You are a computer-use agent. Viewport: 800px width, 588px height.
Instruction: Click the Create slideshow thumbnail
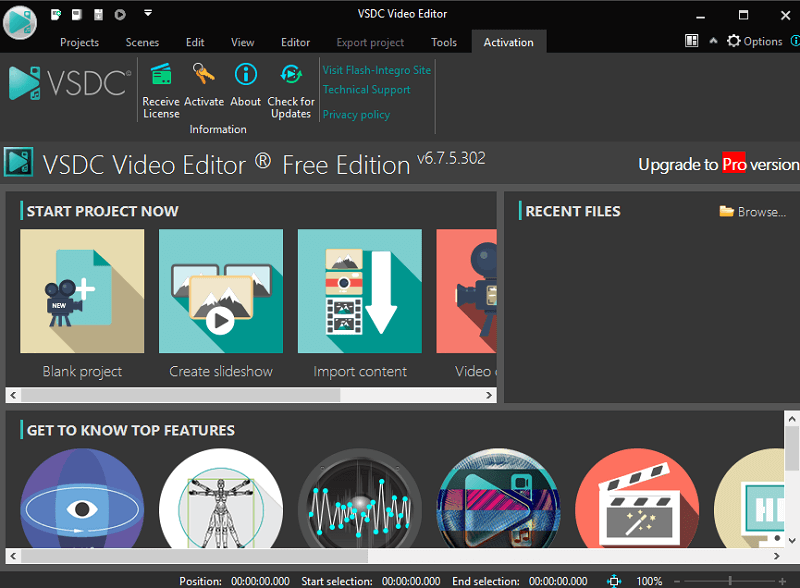point(221,291)
